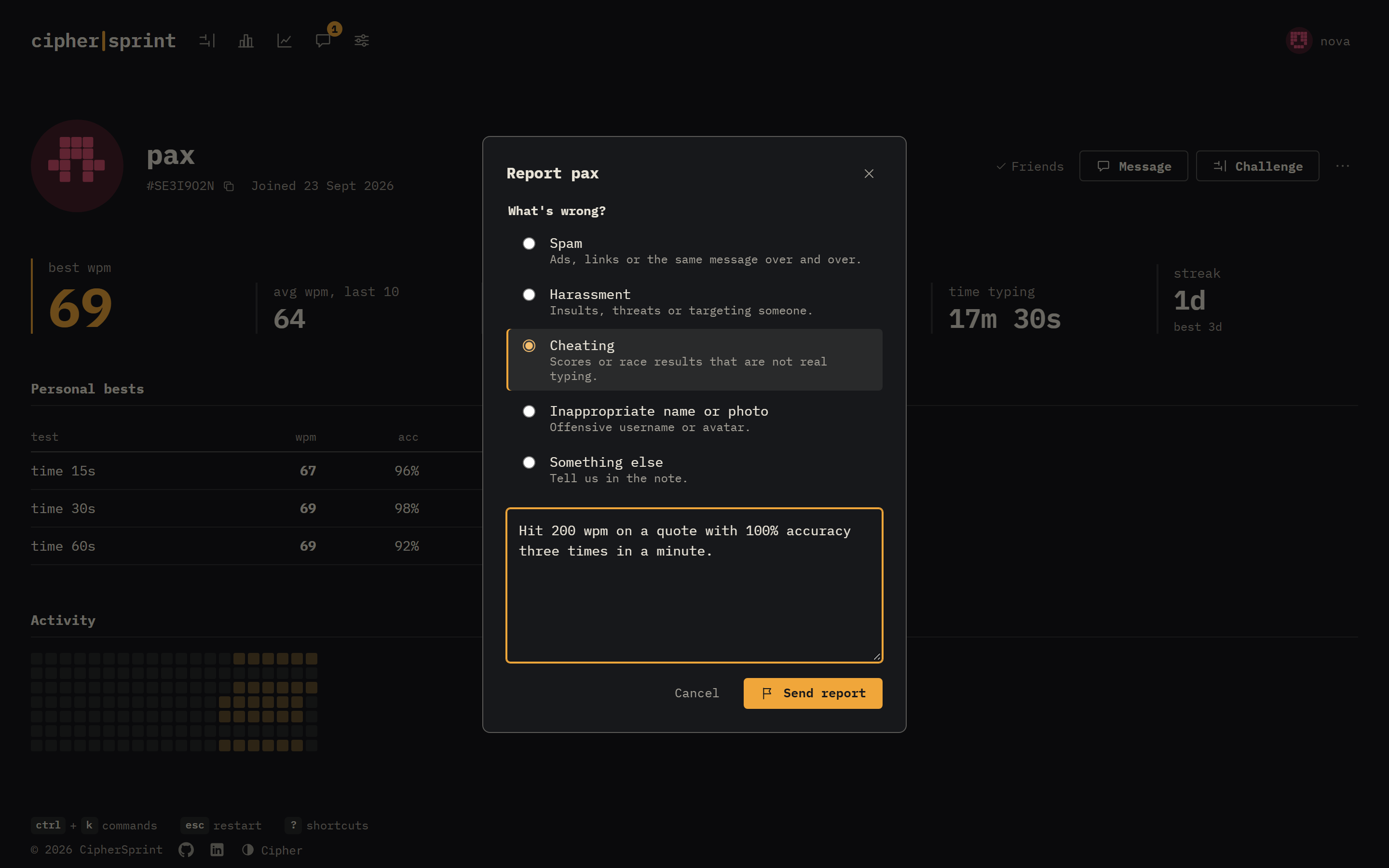Screen dimensions: 1389x868
Task: Send the report
Action: pyautogui.click(x=813, y=693)
